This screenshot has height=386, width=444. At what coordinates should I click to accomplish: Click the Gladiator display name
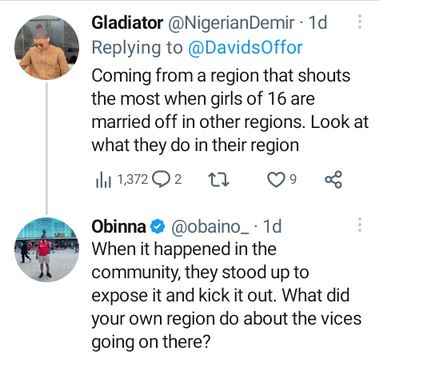point(127,23)
